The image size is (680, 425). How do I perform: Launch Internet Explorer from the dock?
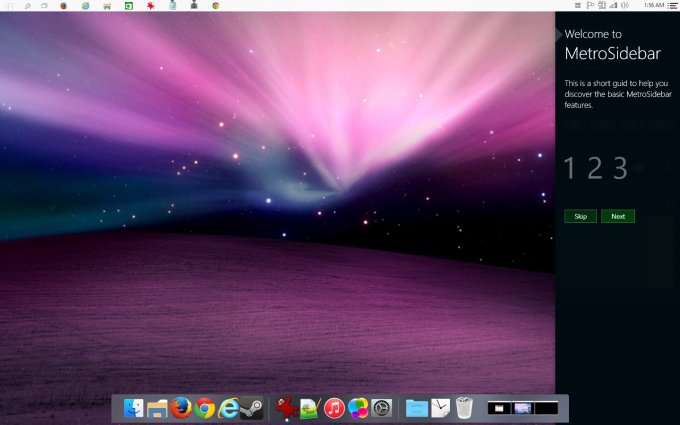click(229, 408)
